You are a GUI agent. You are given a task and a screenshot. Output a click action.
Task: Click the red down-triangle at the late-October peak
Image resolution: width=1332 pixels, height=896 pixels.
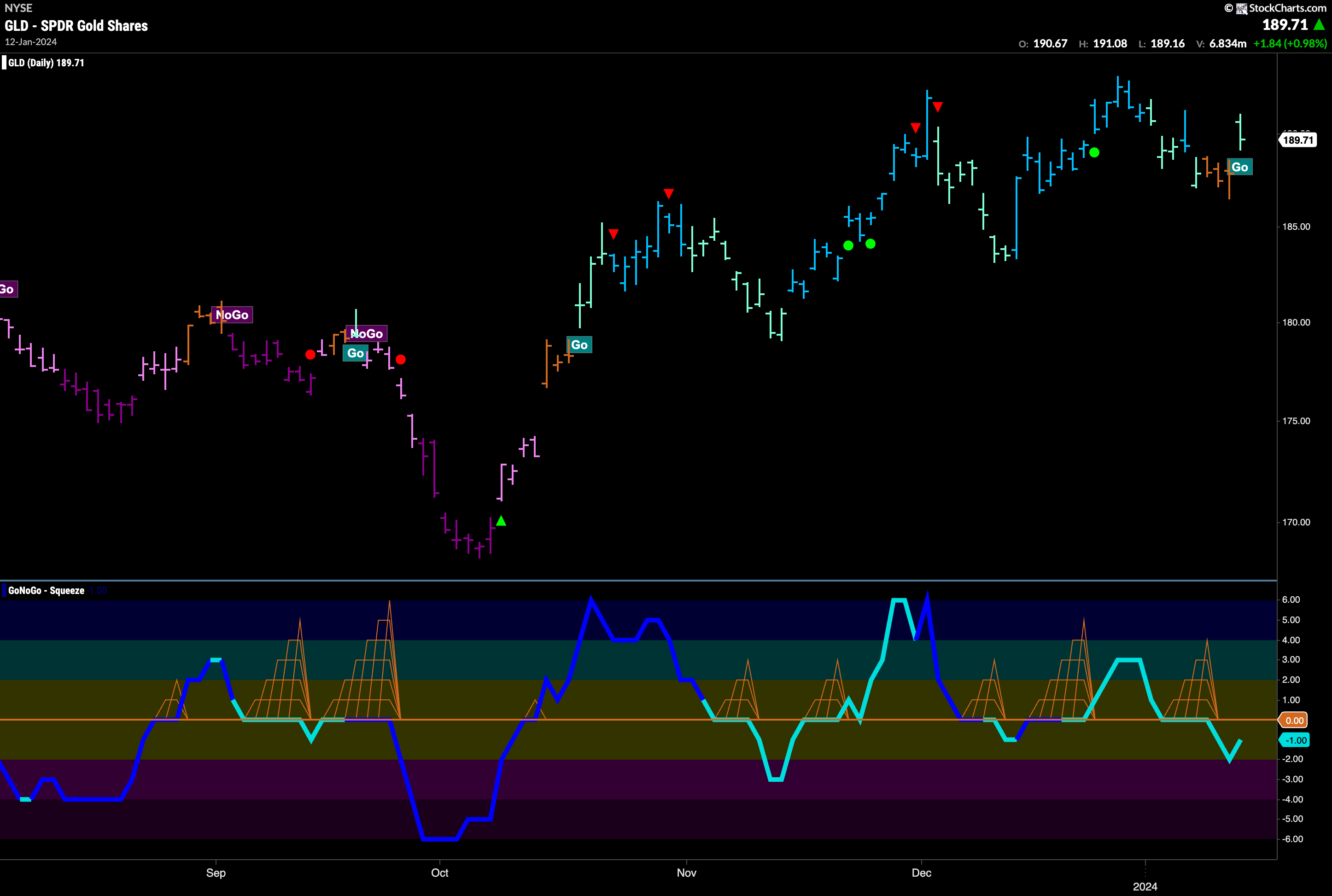[668, 193]
